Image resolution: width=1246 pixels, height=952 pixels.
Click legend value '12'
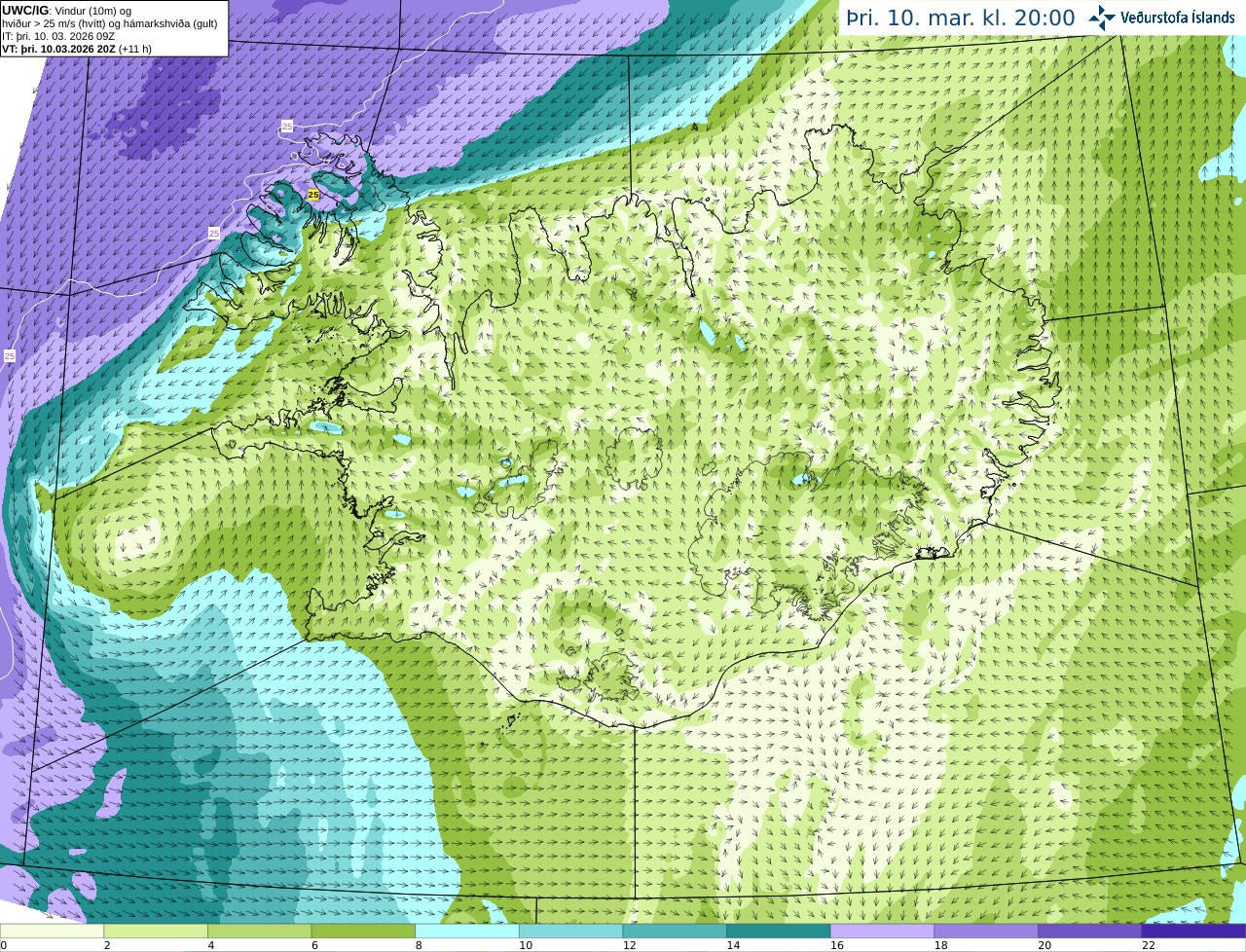click(x=629, y=945)
